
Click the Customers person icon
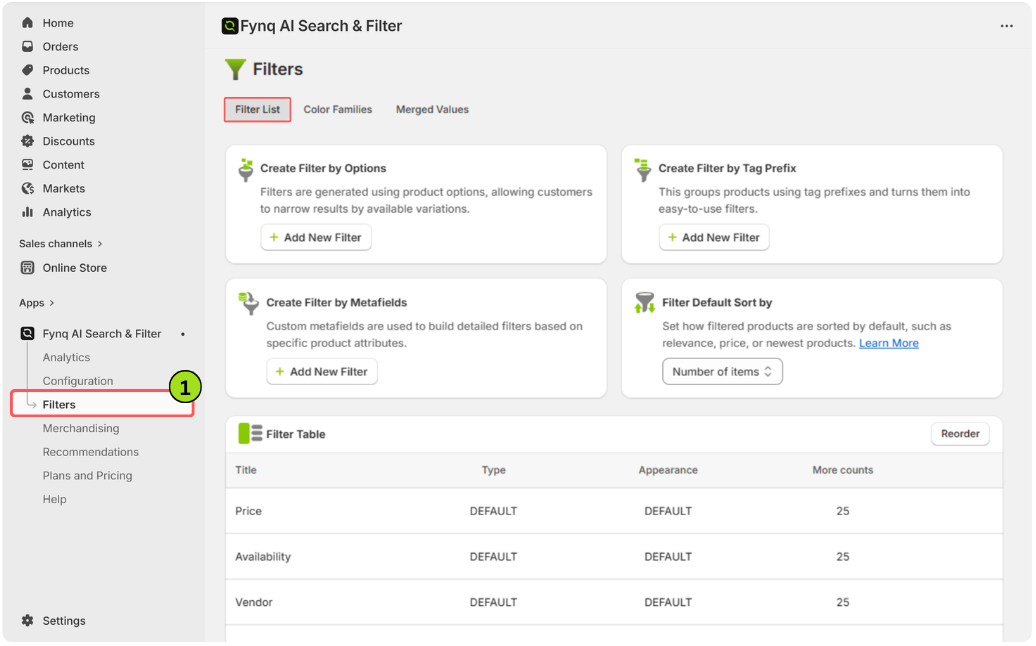click(27, 94)
